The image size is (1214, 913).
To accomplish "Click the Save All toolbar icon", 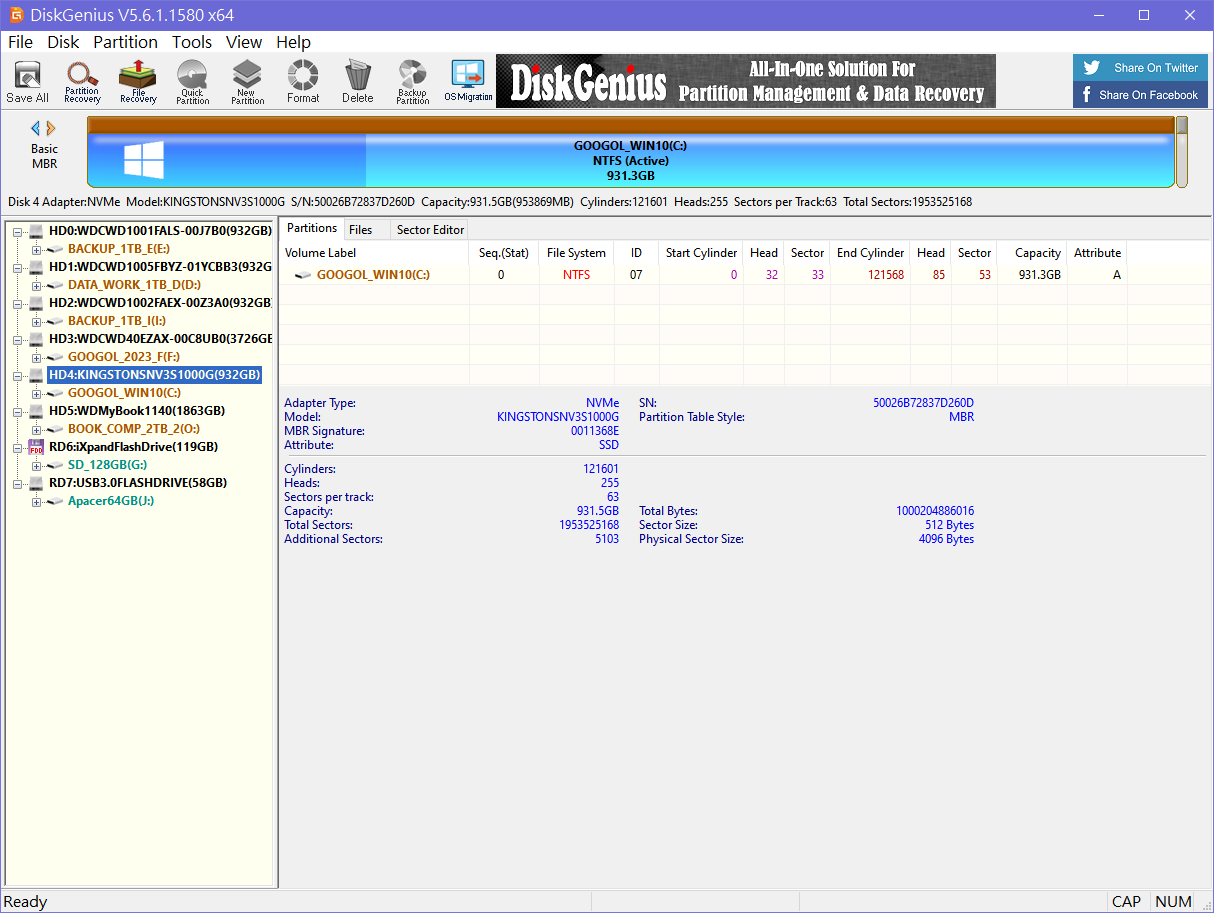I will click(x=27, y=81).
